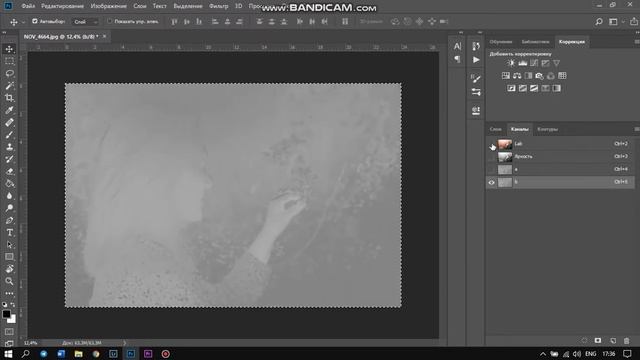Image resolution: width=640 pixels, height=360 pixels.
Task: Select the Magic Wand tool
Action: [x=9, y=86]
